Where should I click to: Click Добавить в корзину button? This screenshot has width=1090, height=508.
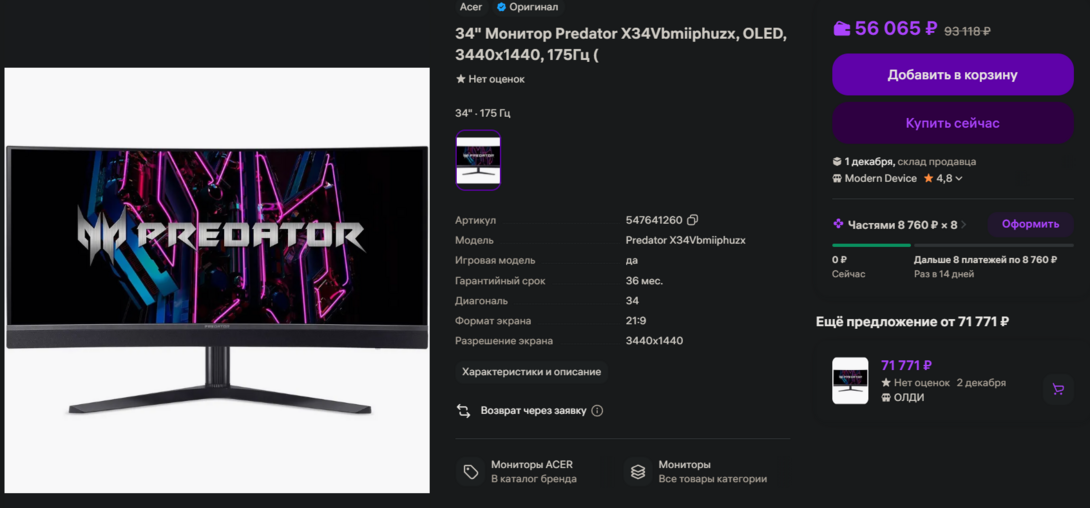click(952, 75)
